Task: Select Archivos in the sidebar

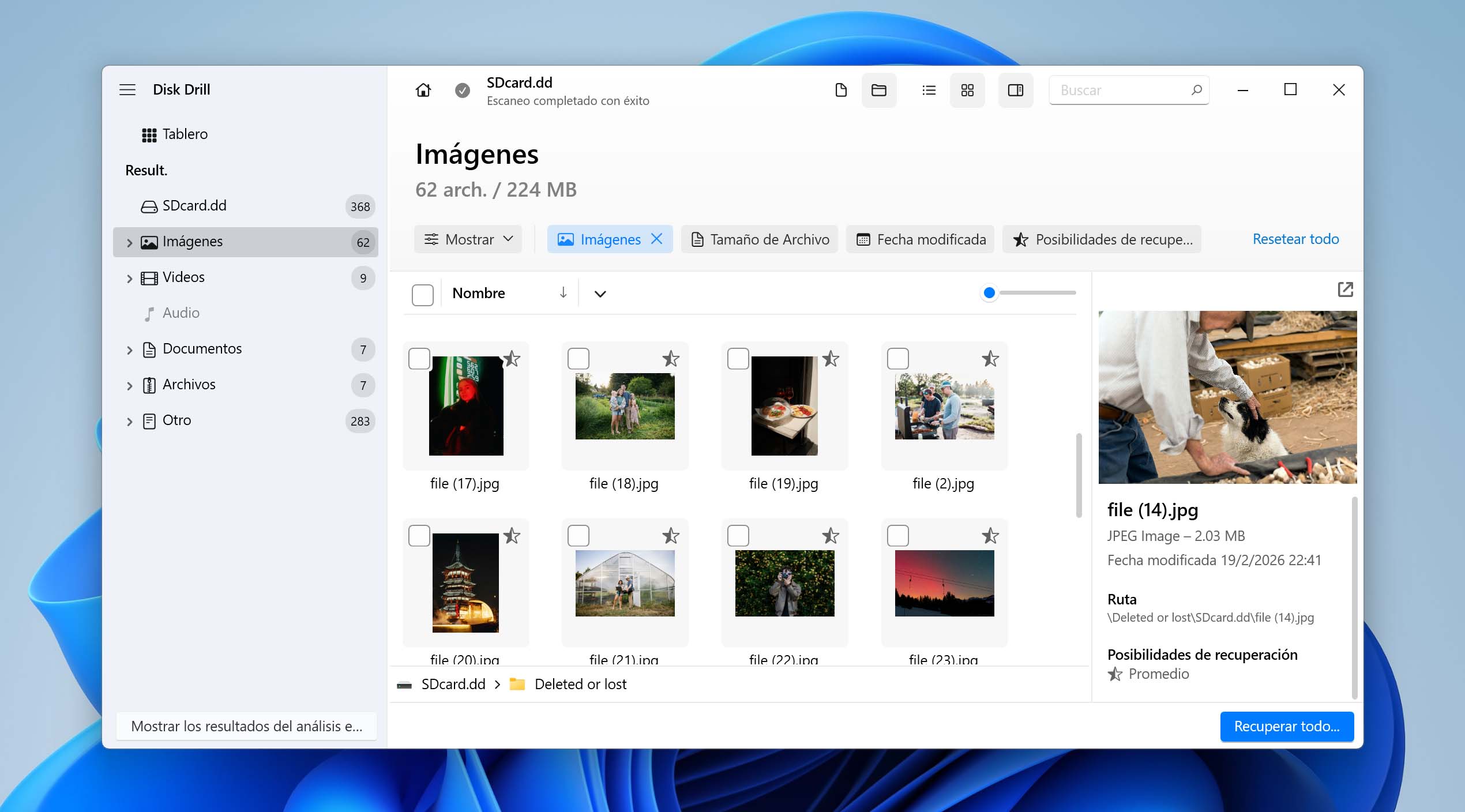Action: pyautogui.click(x=246, y=385)
